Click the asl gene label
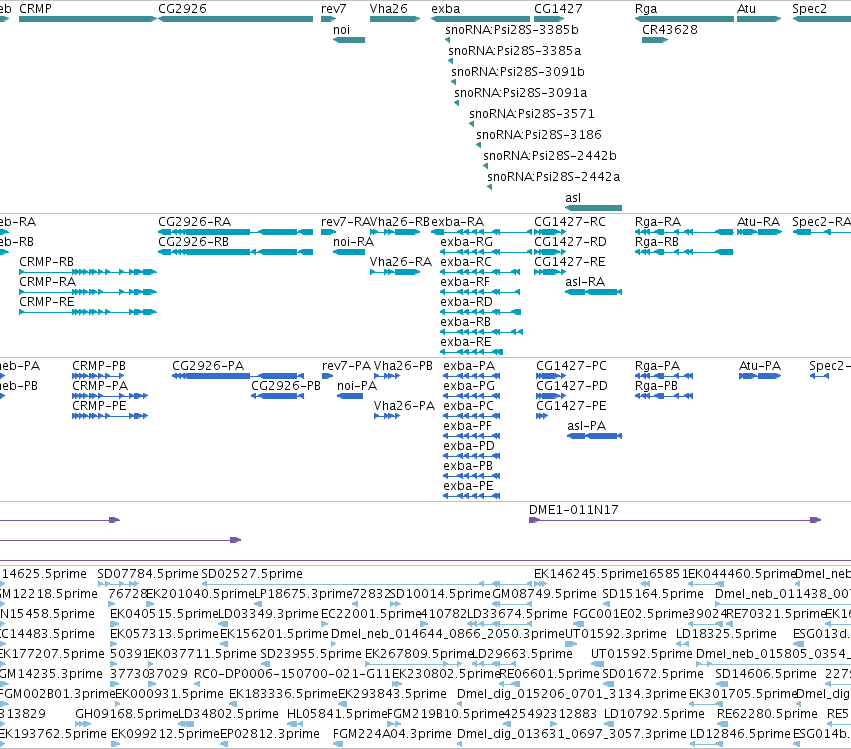This screenshot has width=851, height=749. 573,198
